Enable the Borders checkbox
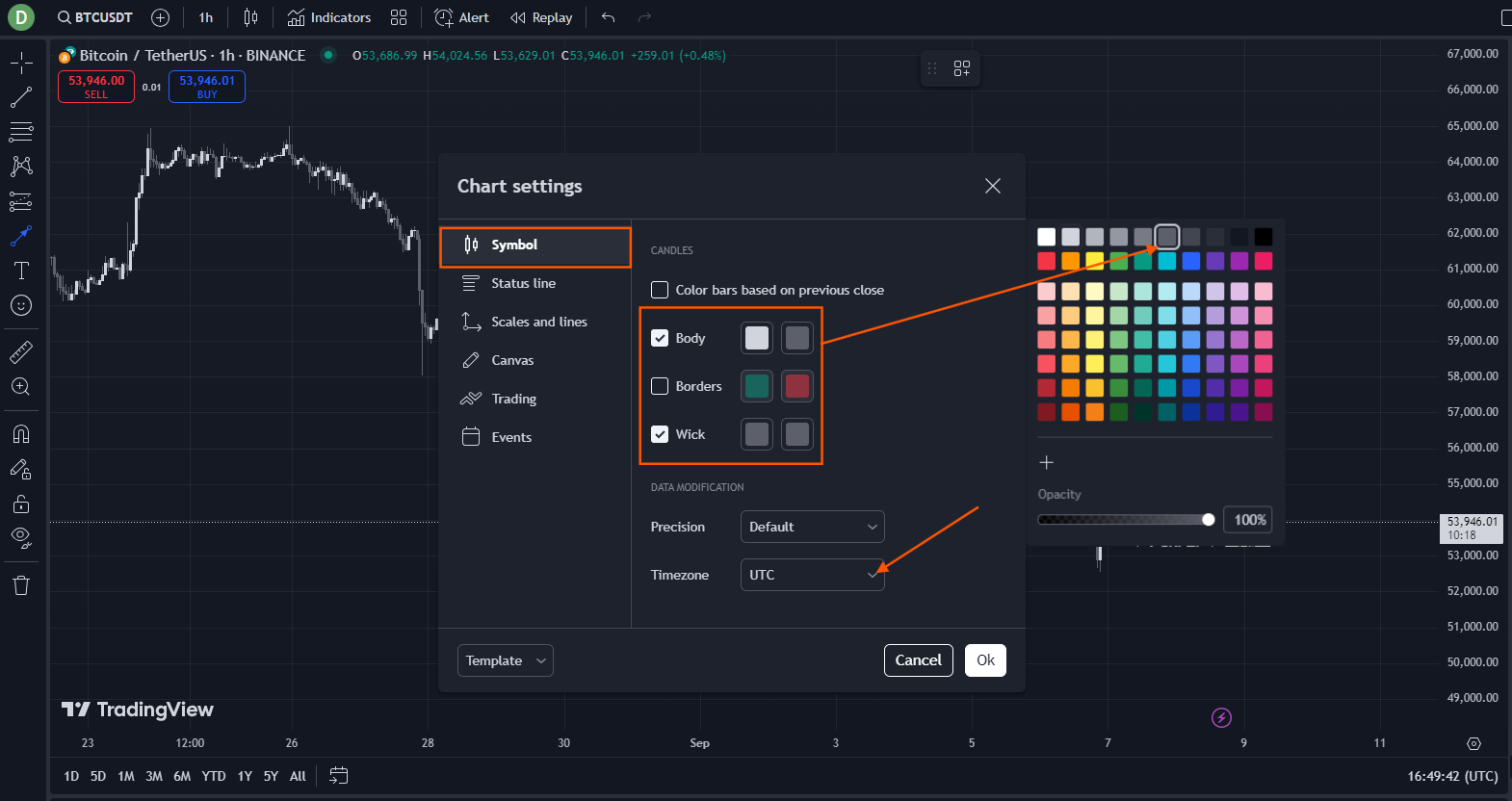 [660, 386]
